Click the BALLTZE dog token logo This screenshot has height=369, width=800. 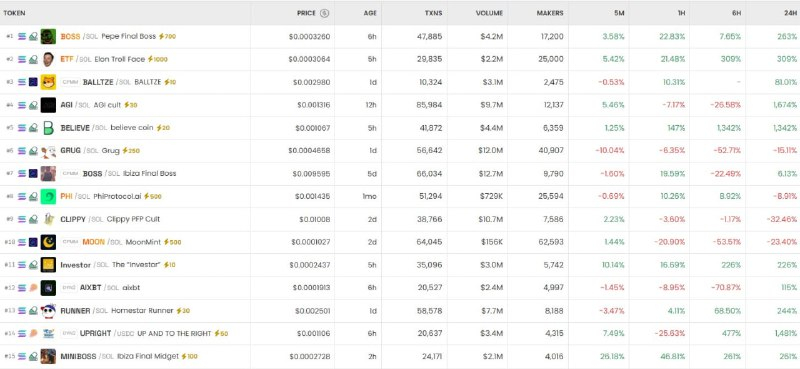click(48, 82)
